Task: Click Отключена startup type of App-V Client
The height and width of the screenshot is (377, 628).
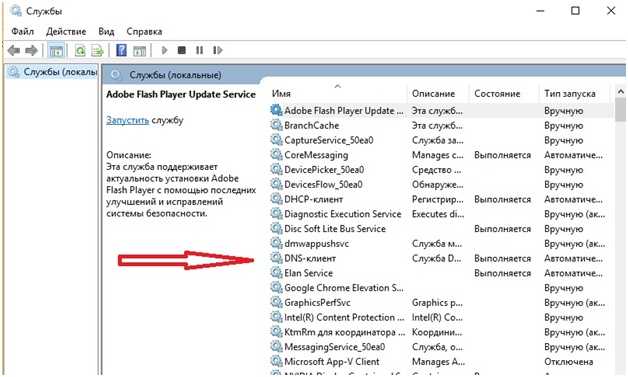Action: (568, 362)
